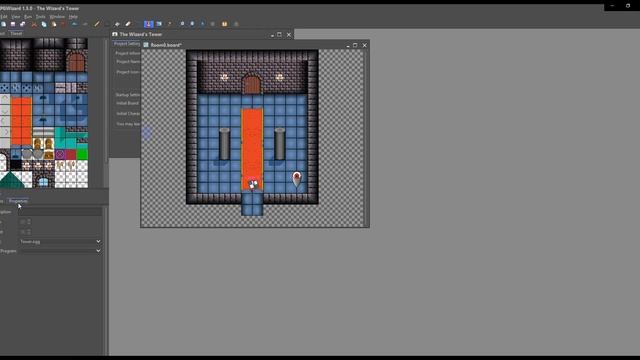Click the map pin sprite on board
Viewport: 640px width, 360px height.
tap(297, 179)
